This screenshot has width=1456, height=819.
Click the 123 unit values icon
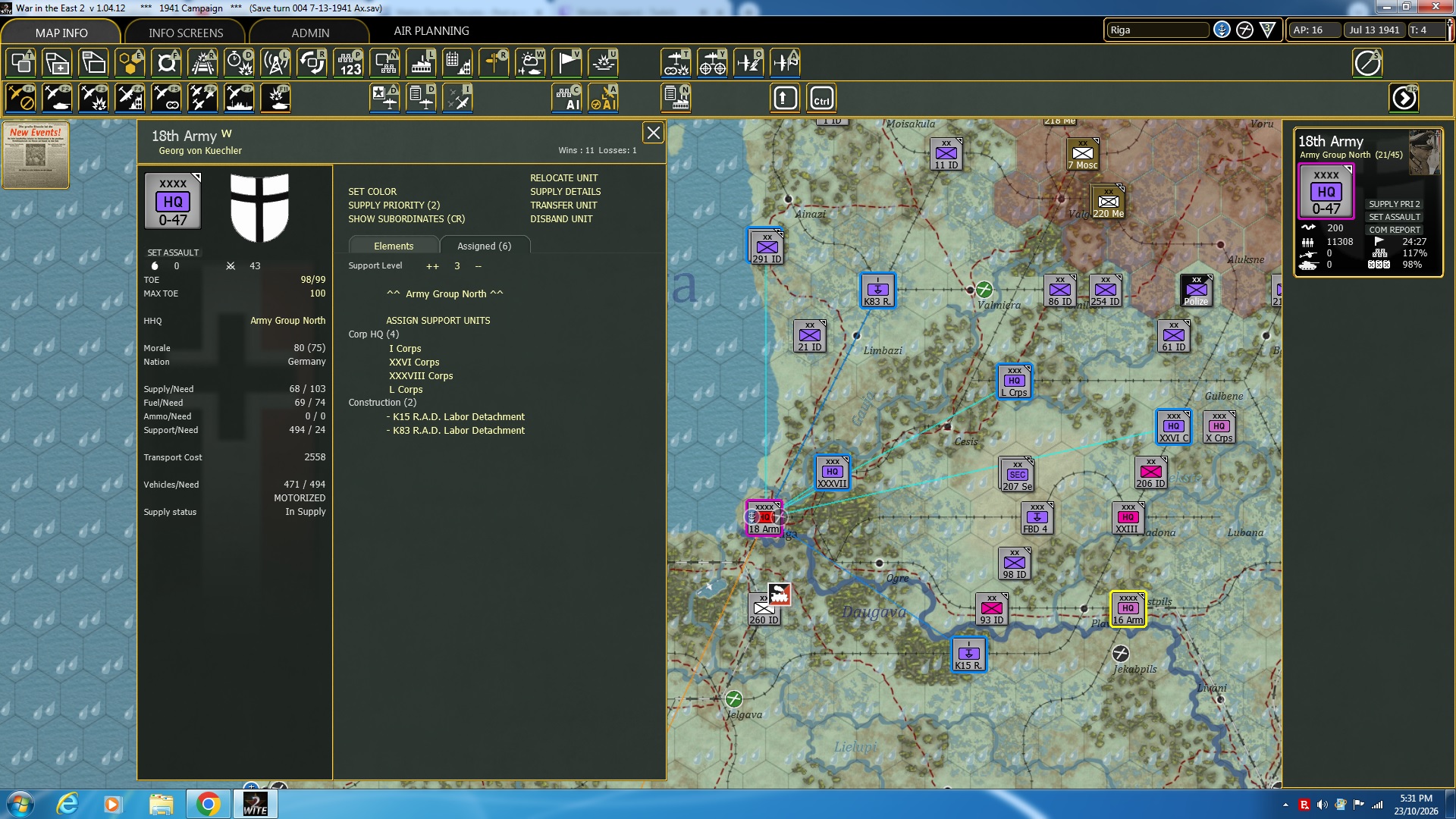(349, 63)
